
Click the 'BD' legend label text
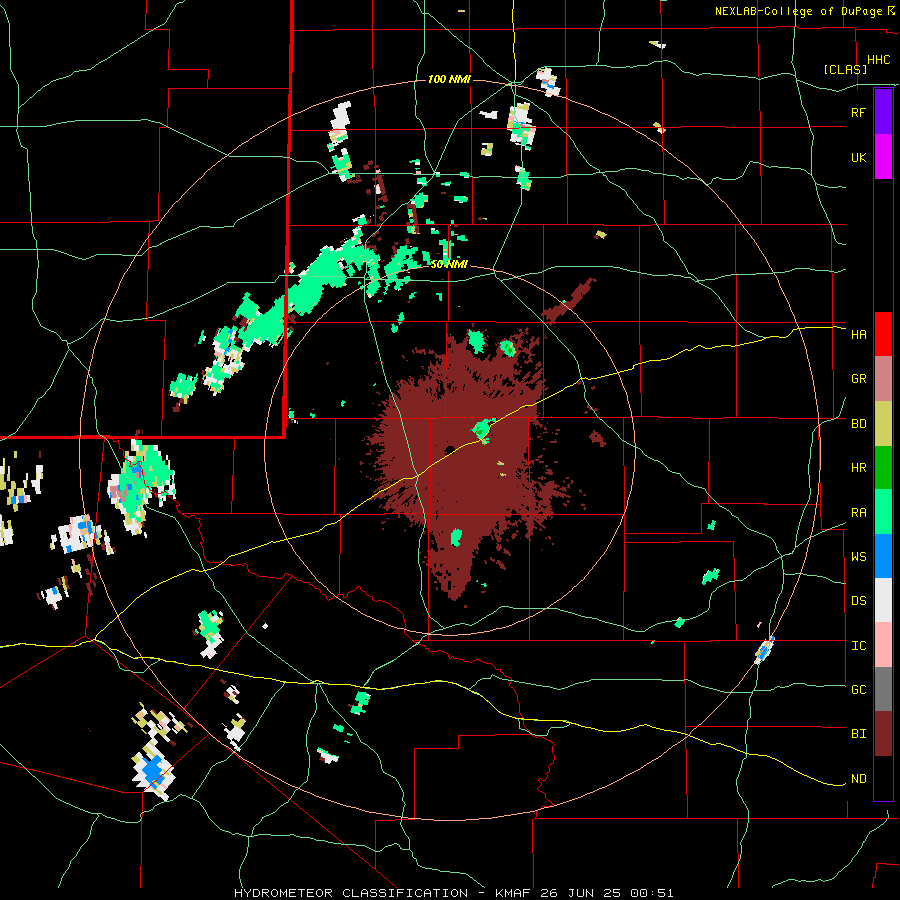(858, 424)
